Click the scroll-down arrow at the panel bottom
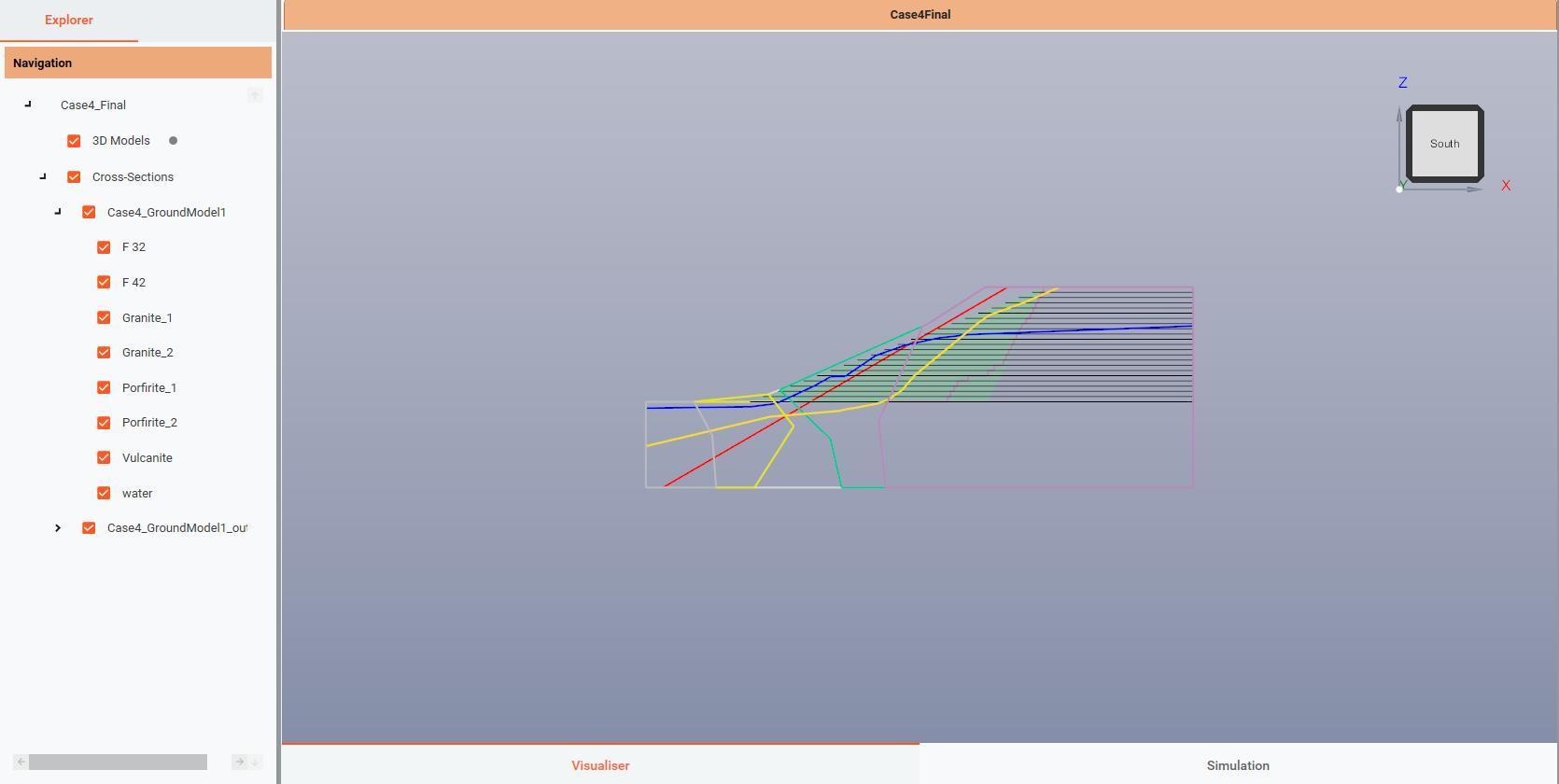The image size is (1559, 784). click(255, 763)
